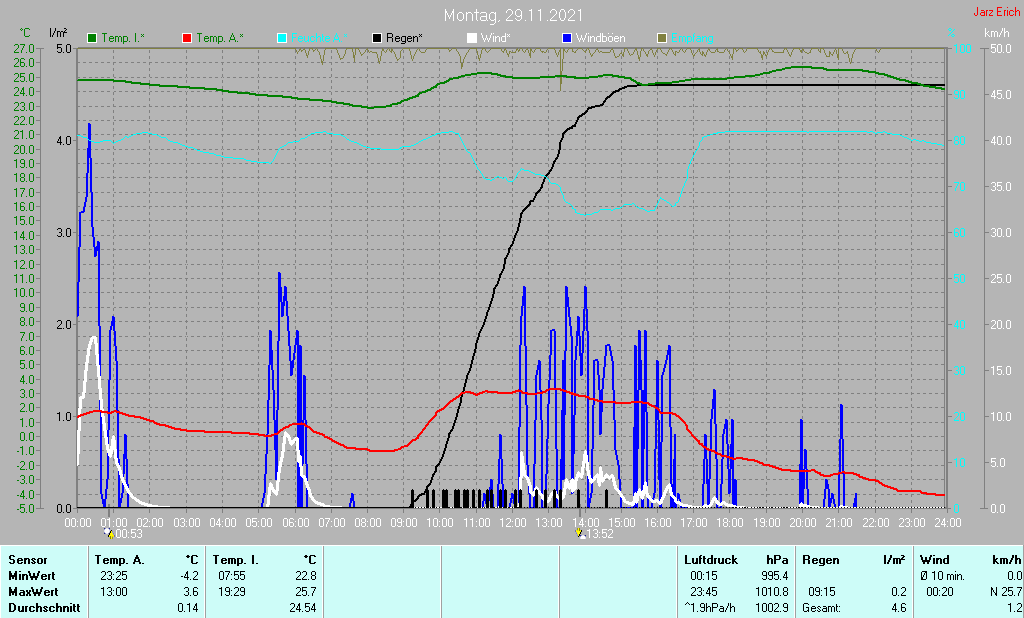The width and height of the screenshot is (1024, 618).
Task: Click the chart title 'Montag, 29.11.2021'
Action: [x=513, y=15]
